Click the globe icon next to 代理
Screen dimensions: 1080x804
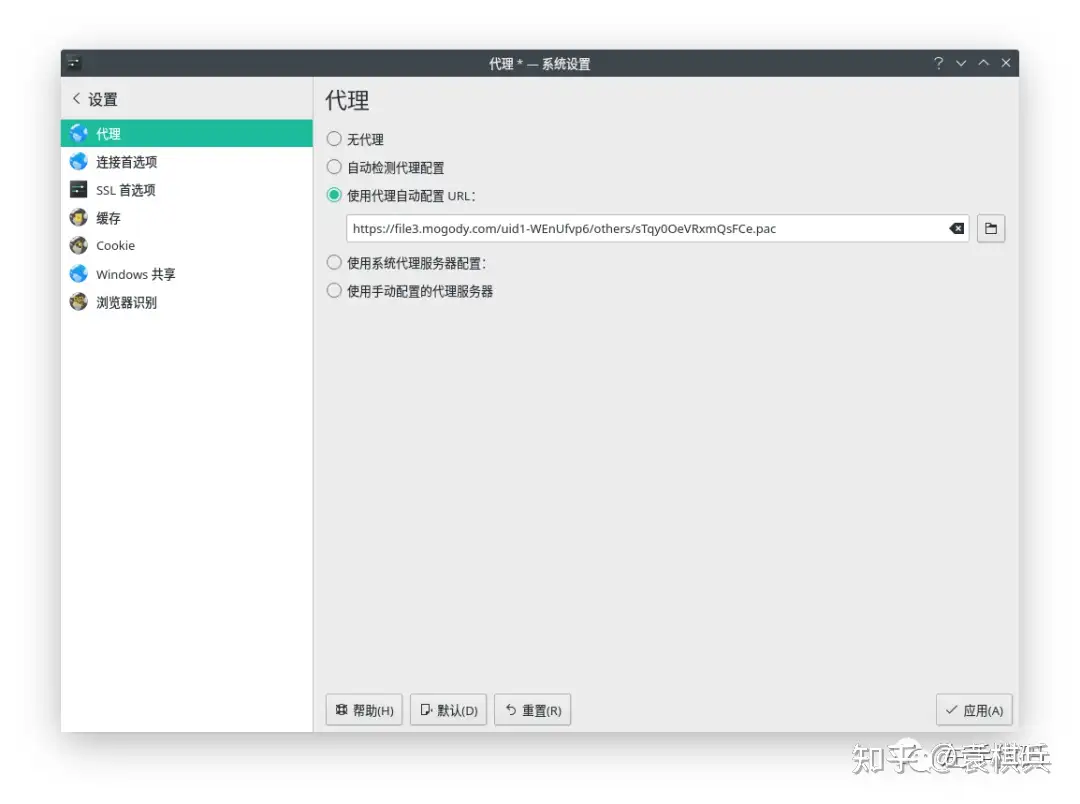79,133
